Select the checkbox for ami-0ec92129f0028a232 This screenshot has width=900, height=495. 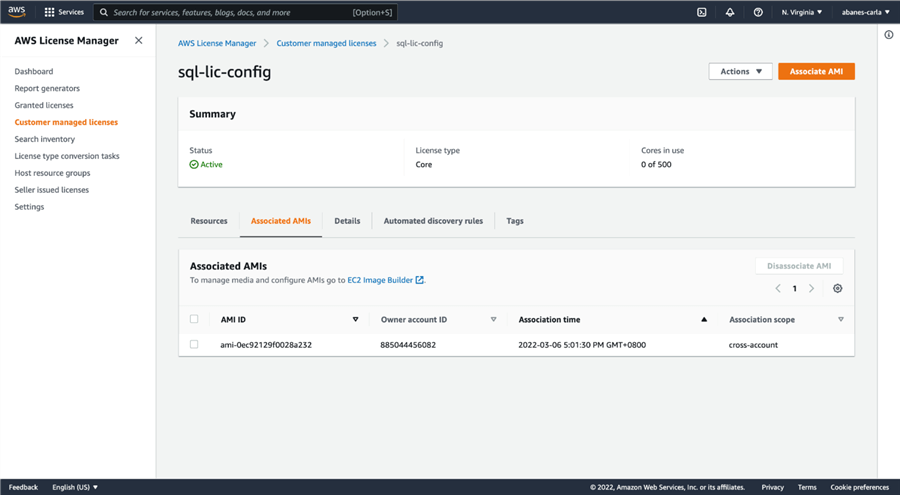coord(194,344)
